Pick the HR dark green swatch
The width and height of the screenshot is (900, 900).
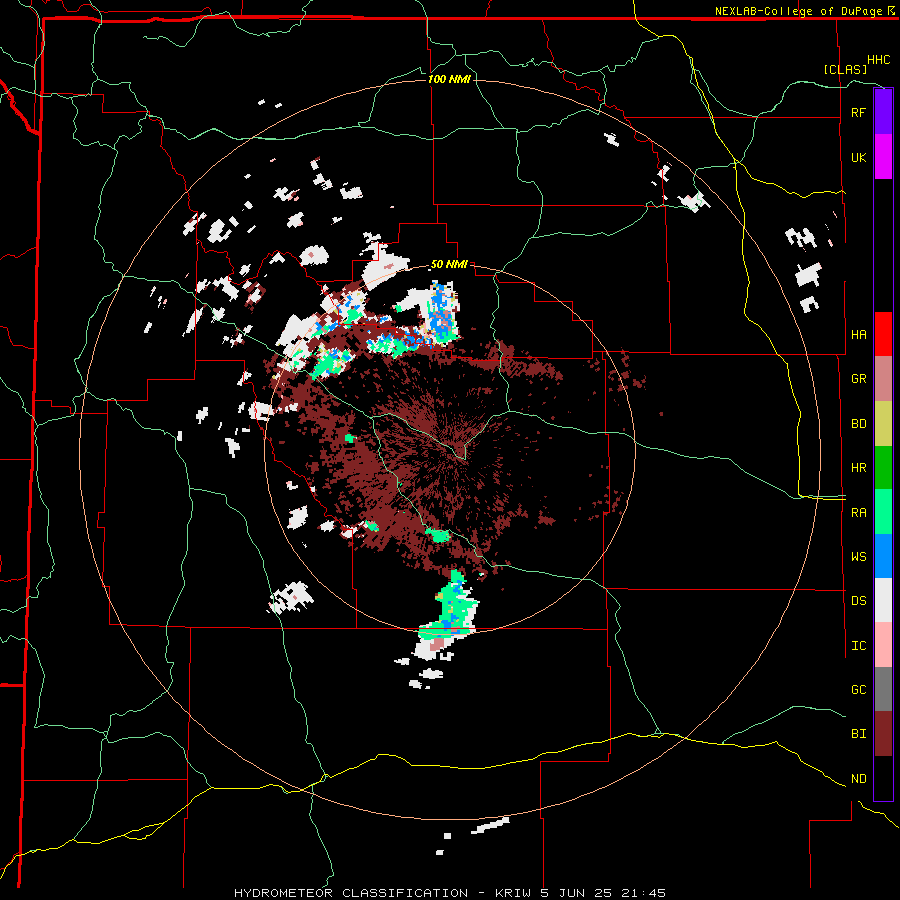pos(883,468)
